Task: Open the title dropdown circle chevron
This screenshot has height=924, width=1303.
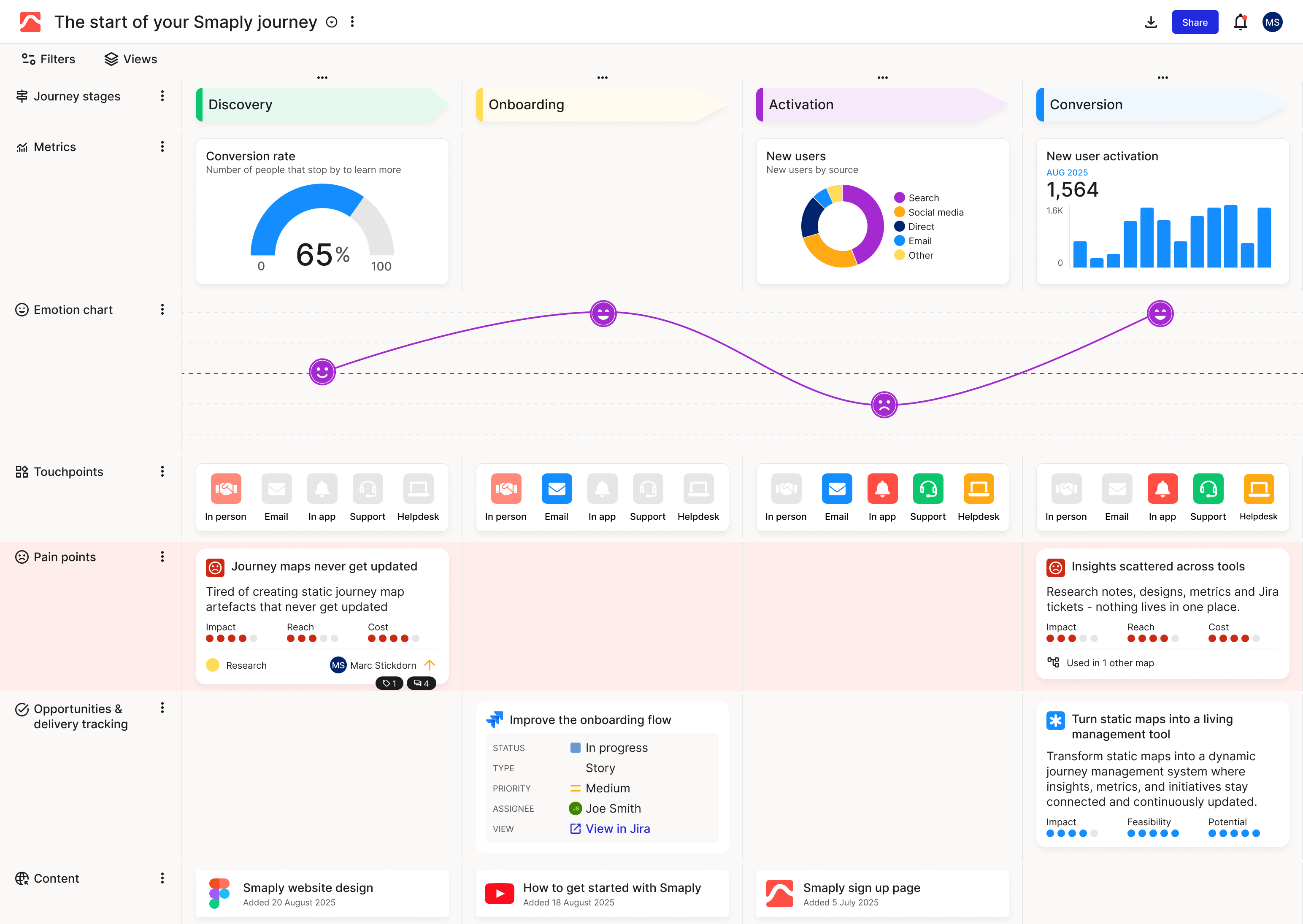Action: click(x=332, y=22)
